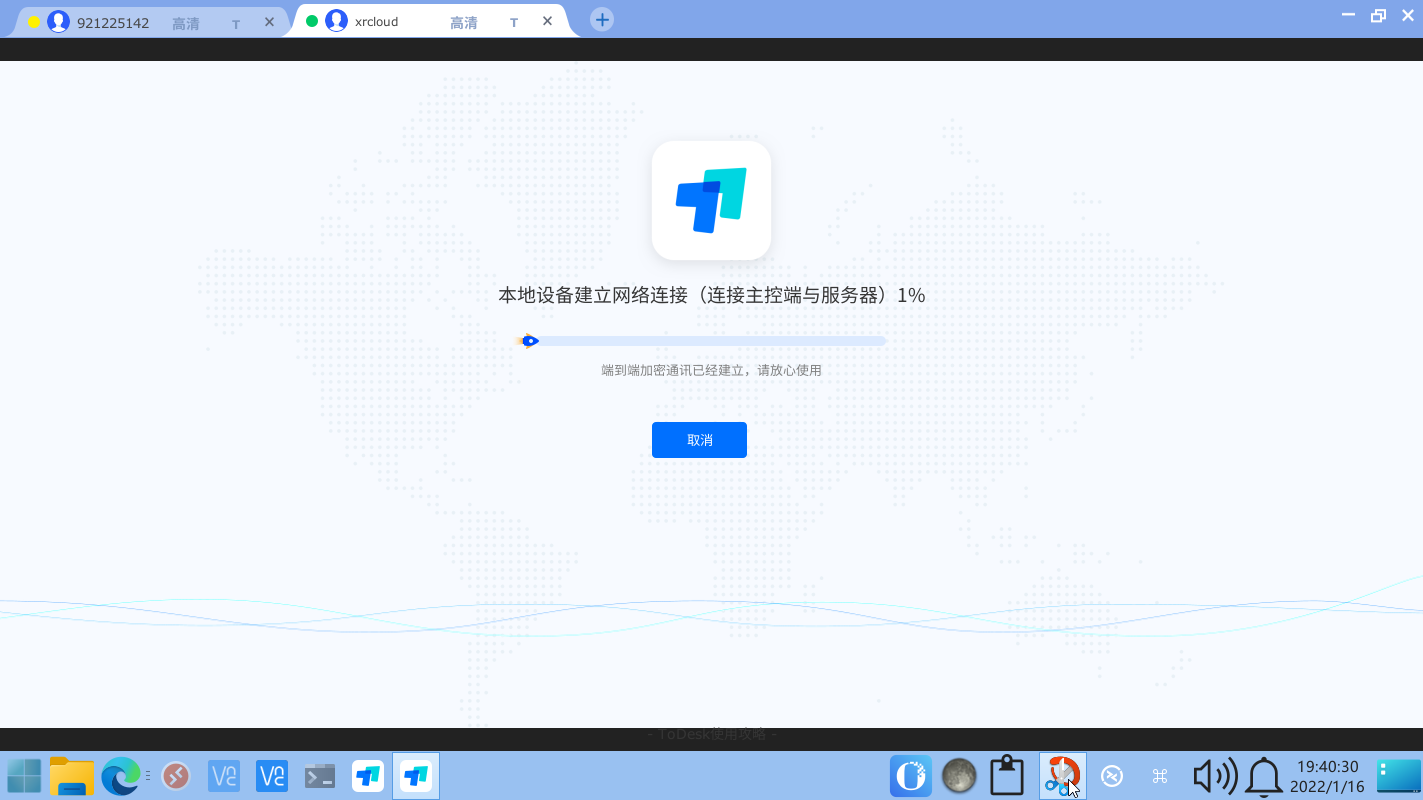This screenshot has width=1423, height=800.
Task: Click the ToDesk logo in the center
Action: pos(711,200)
